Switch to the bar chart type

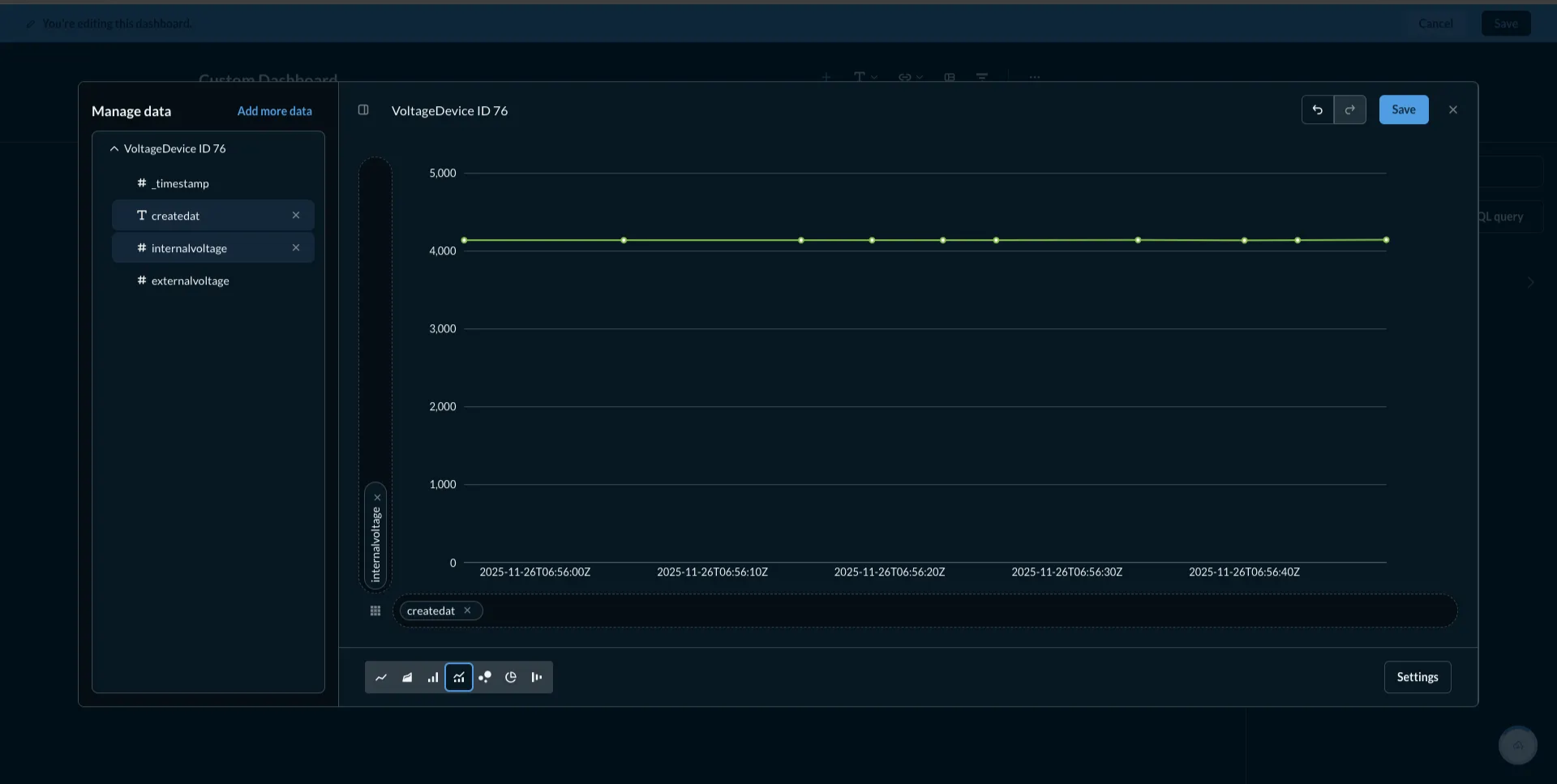(x=433, y=677)
